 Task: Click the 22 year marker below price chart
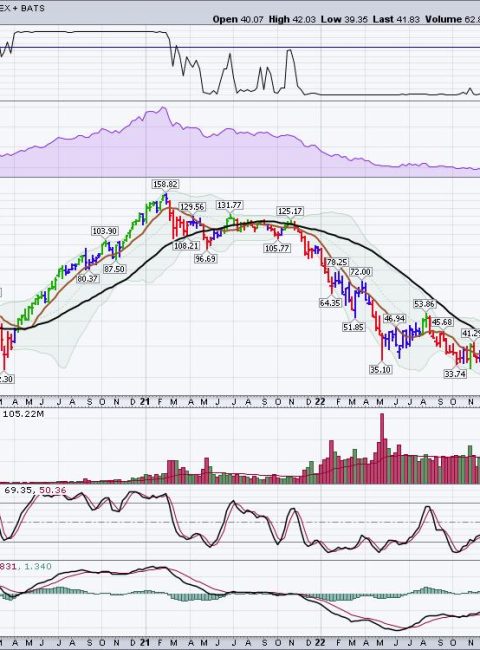320,402
